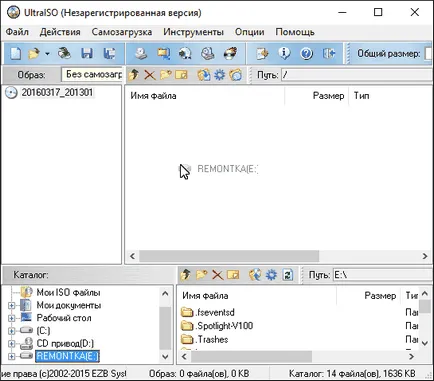This screenshot has height=381, width=434.
Task: Click the Тип column header in the image pane
Action: (x=361, y=96)
